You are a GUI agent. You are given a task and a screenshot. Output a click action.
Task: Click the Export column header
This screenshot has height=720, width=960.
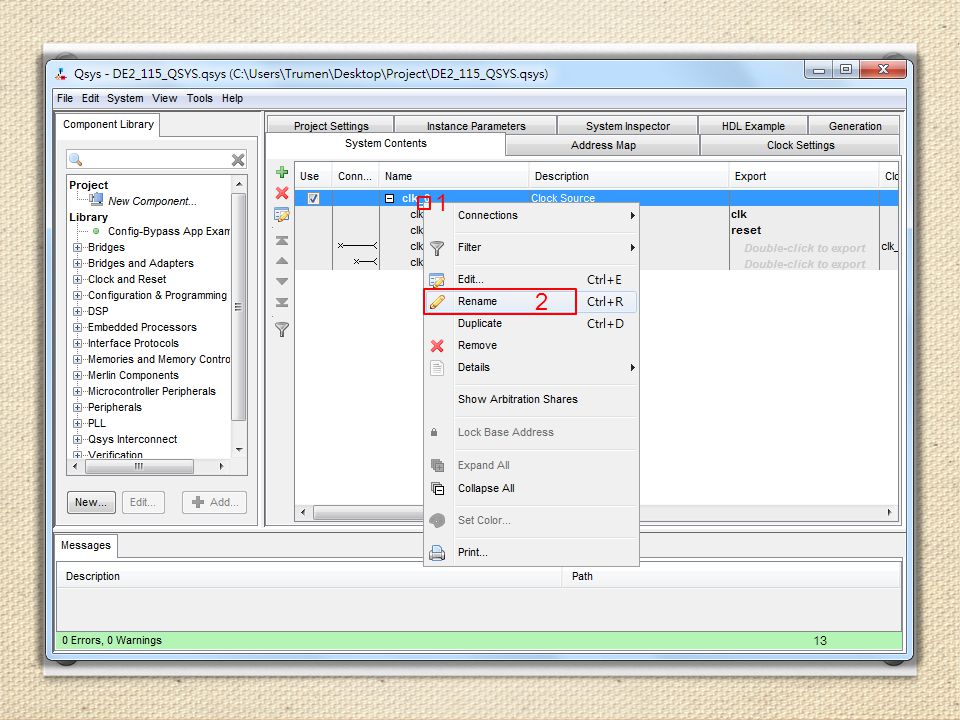click(804, 176)
